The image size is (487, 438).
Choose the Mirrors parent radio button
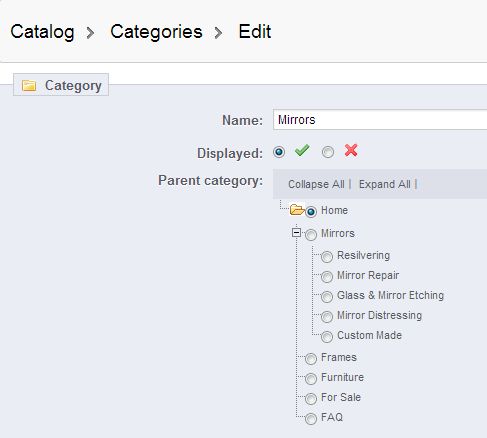(311, 235)
